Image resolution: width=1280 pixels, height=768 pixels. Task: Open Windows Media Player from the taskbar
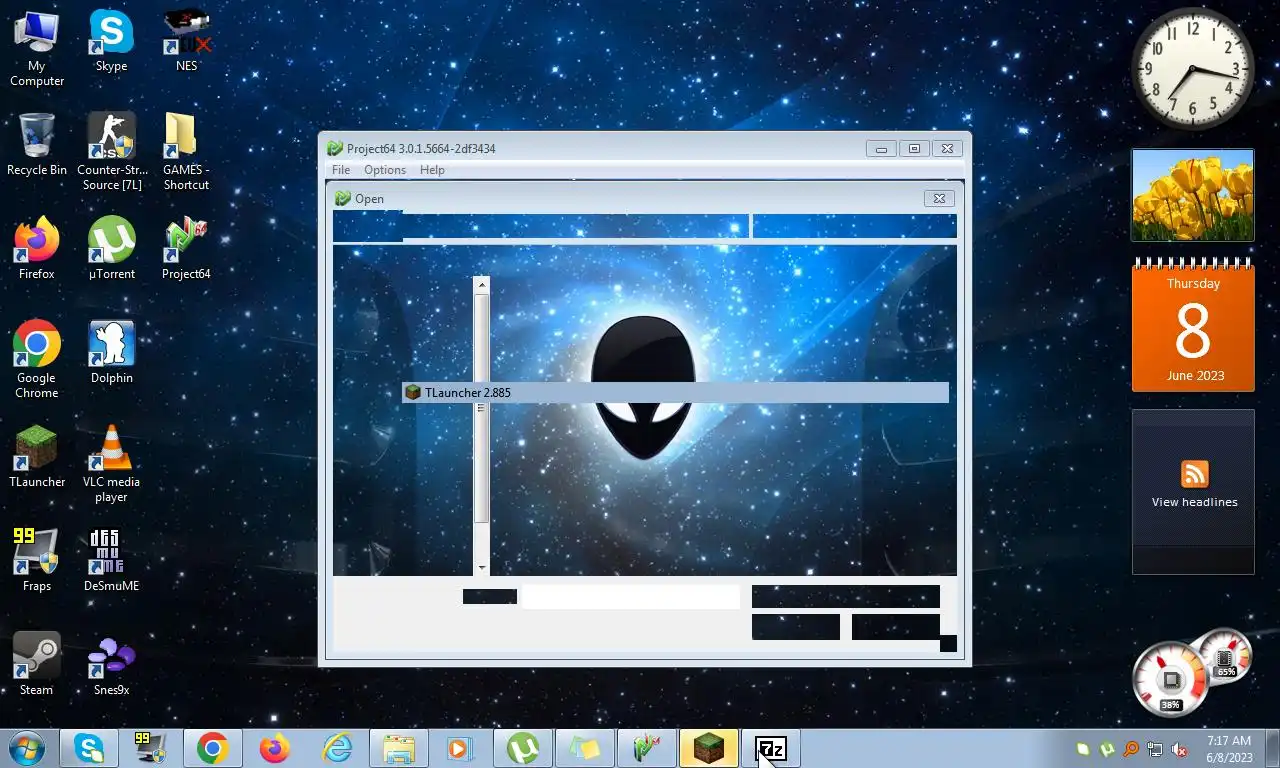point(461,748)
